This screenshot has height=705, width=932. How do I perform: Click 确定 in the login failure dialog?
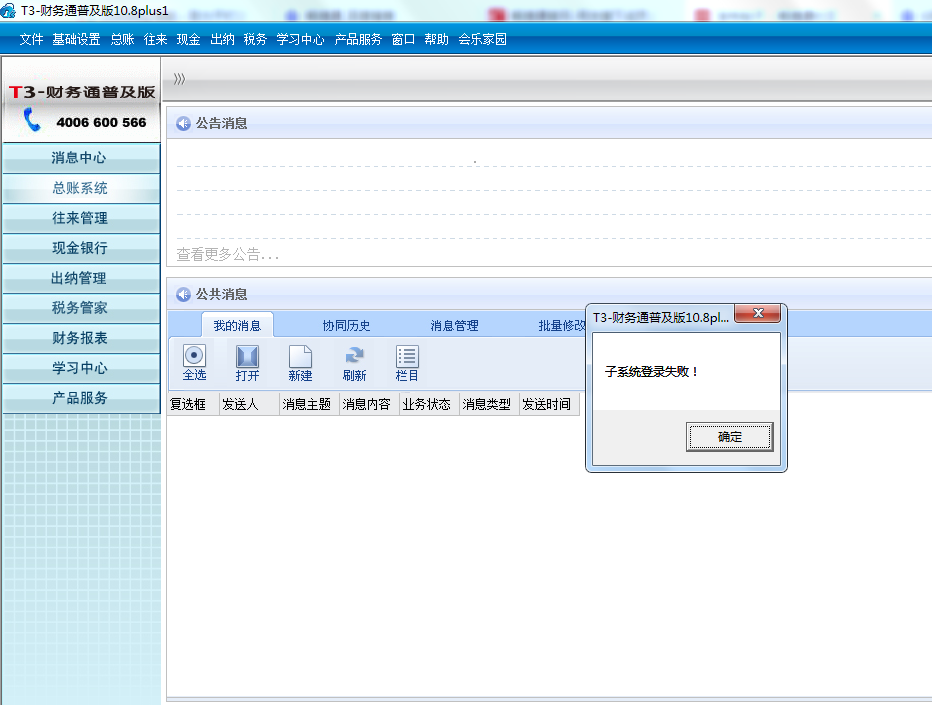[x=729, y=437]
